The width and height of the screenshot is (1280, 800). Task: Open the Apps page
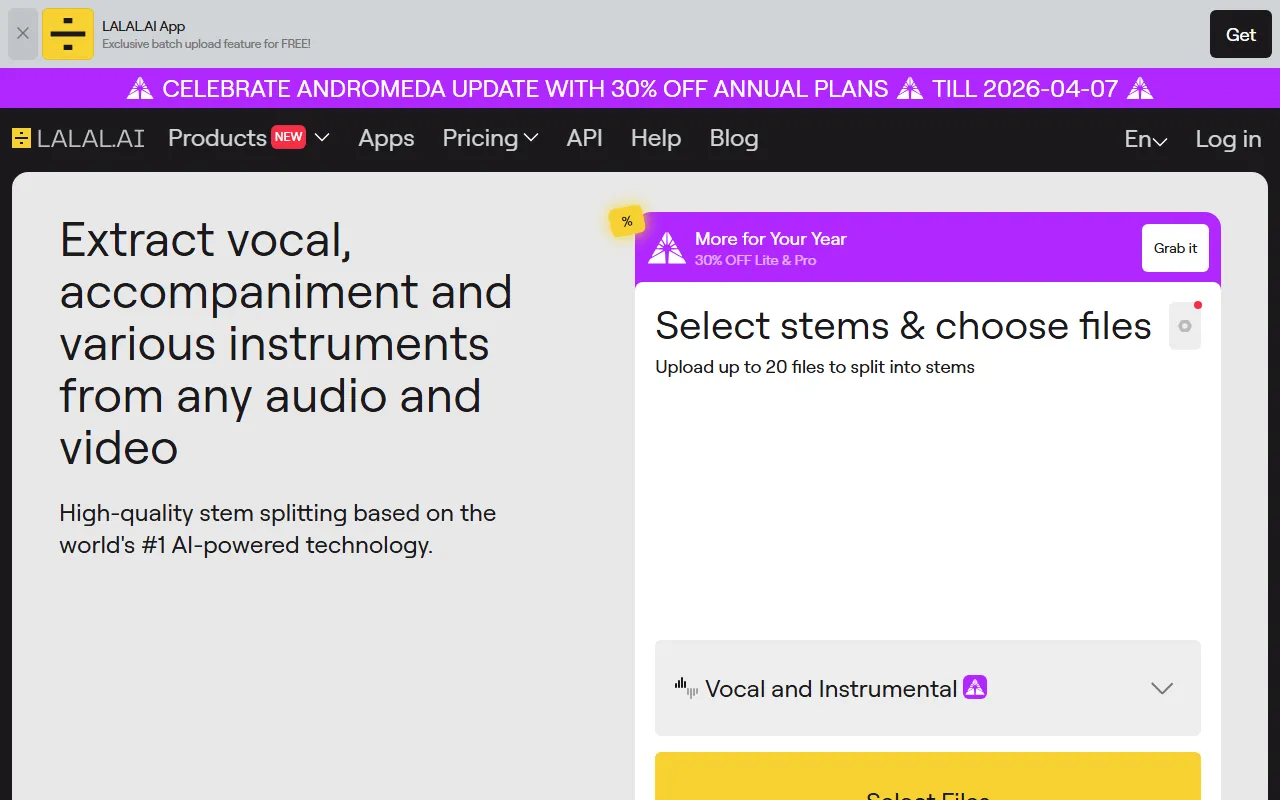(x=386, y=138)
